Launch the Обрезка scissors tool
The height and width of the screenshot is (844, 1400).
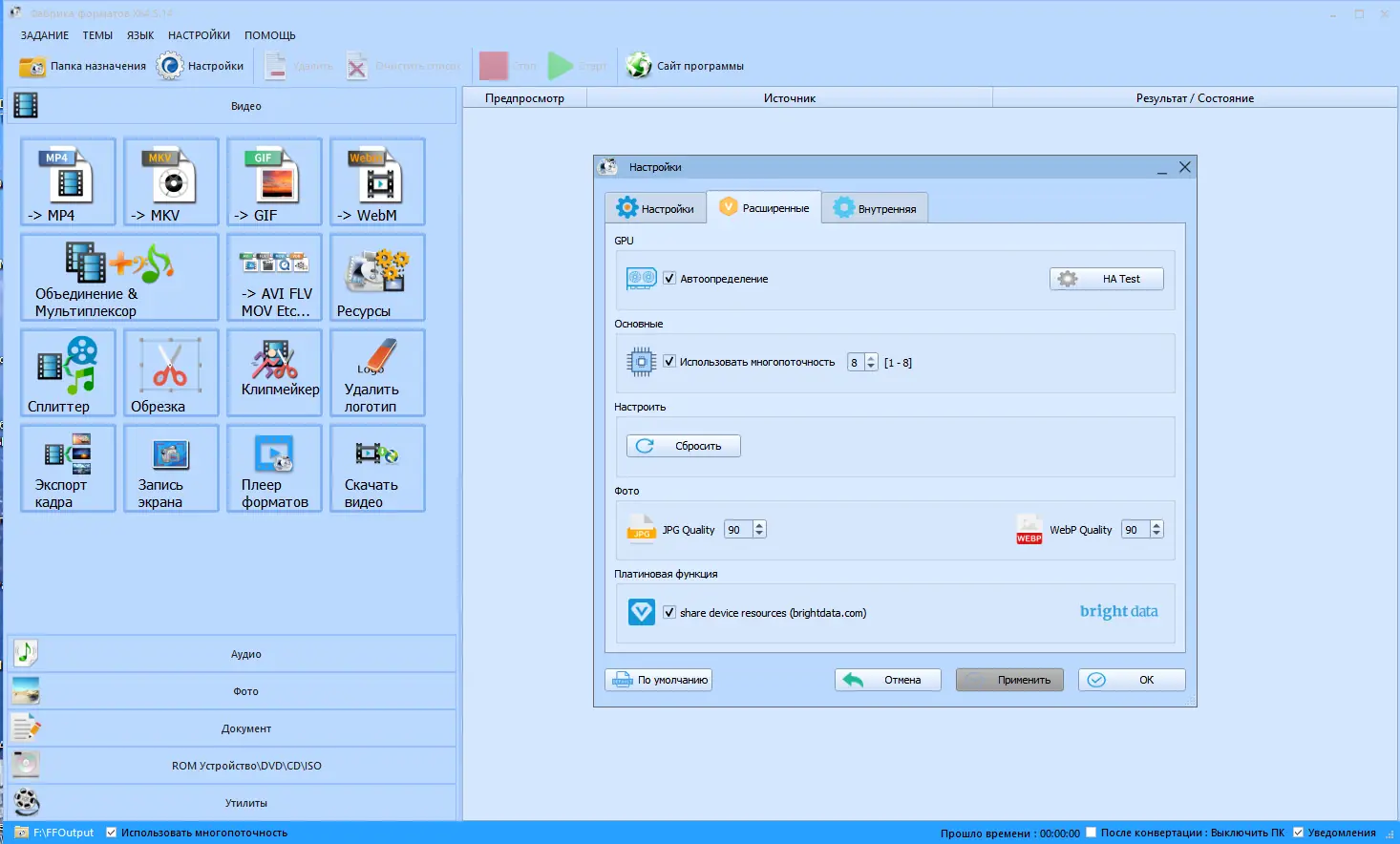pos(171,372)
